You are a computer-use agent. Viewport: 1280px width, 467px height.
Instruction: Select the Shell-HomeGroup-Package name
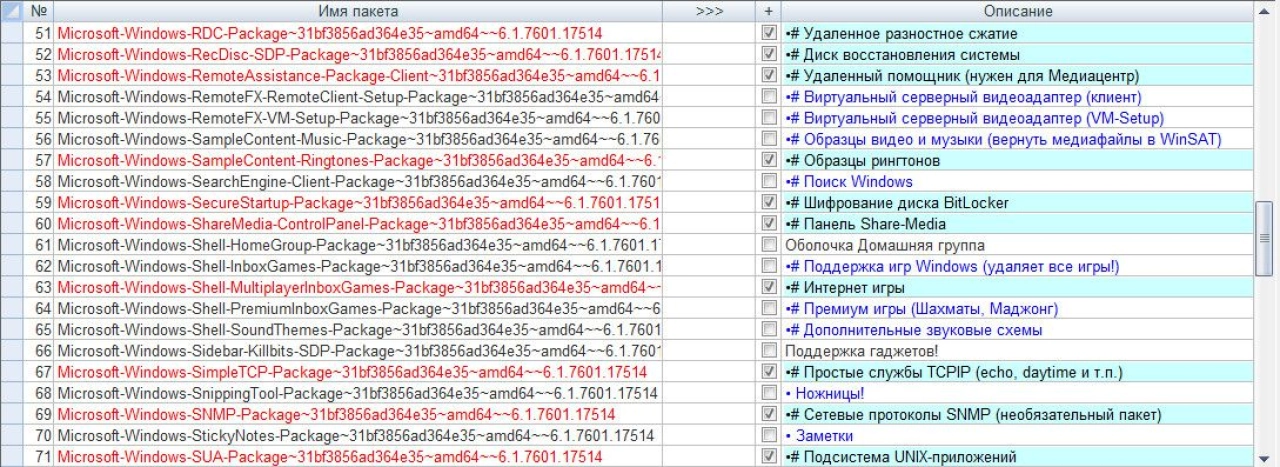(358, 245)
